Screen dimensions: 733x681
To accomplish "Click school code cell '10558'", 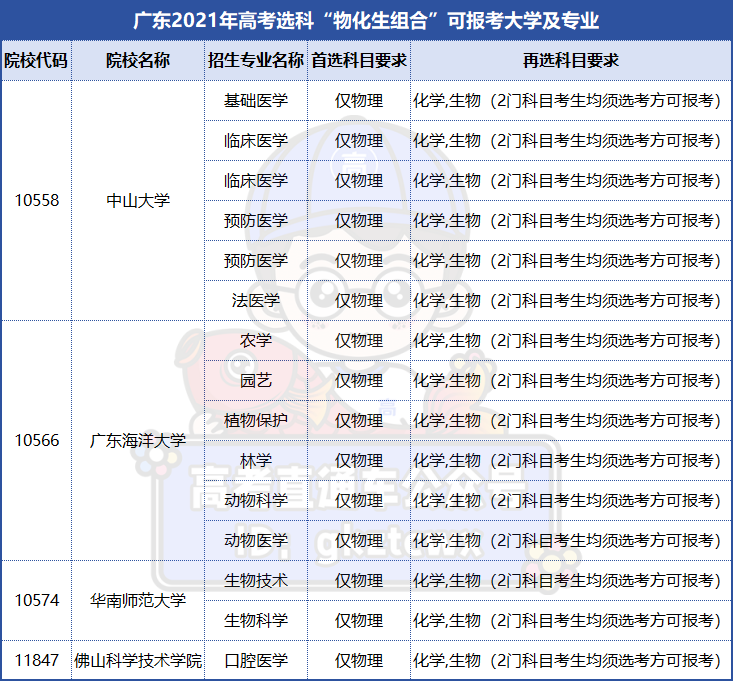I will (36, 201).
